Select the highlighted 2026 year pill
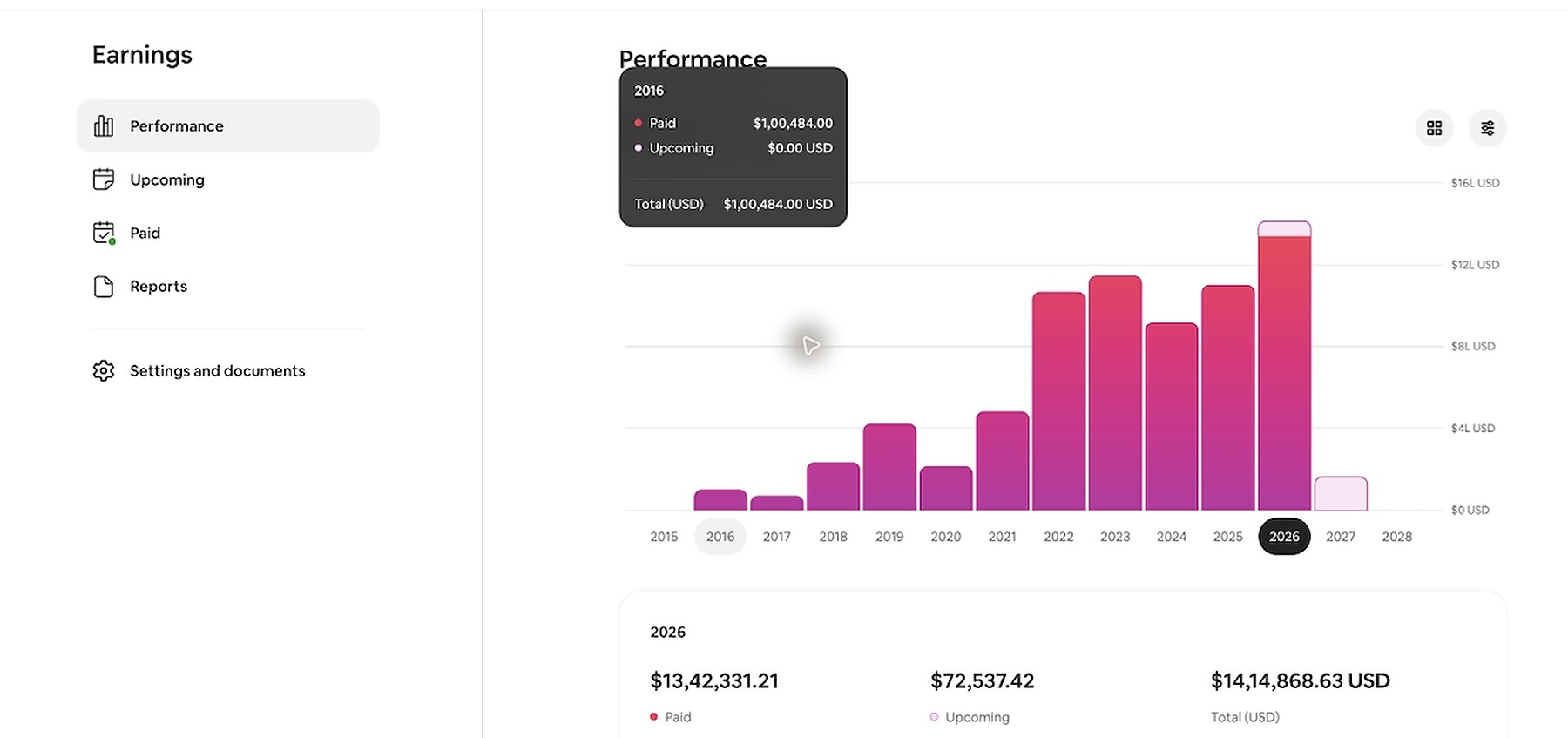Viewport: 1568px width, 738px height. [1284, 537]
